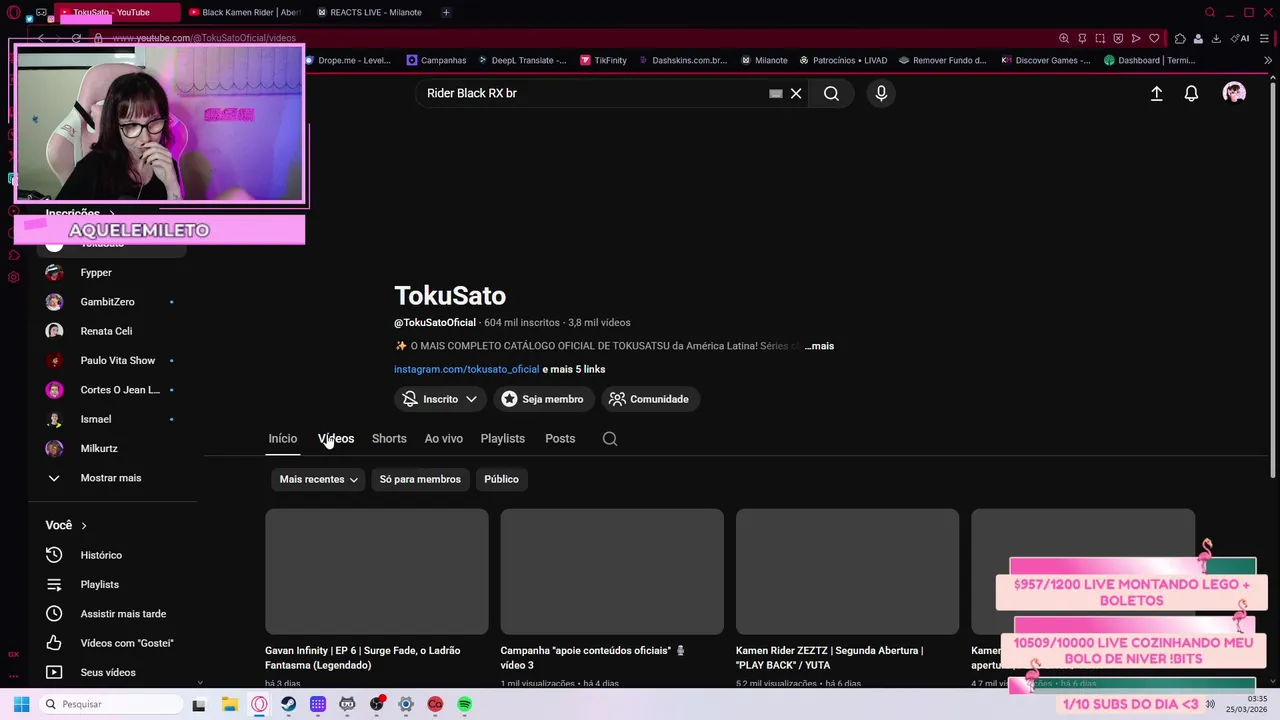Filter by Só para membros chip
Viewport: 1280px width, 720px height.
pyautogui.click(x=420, y=479)
